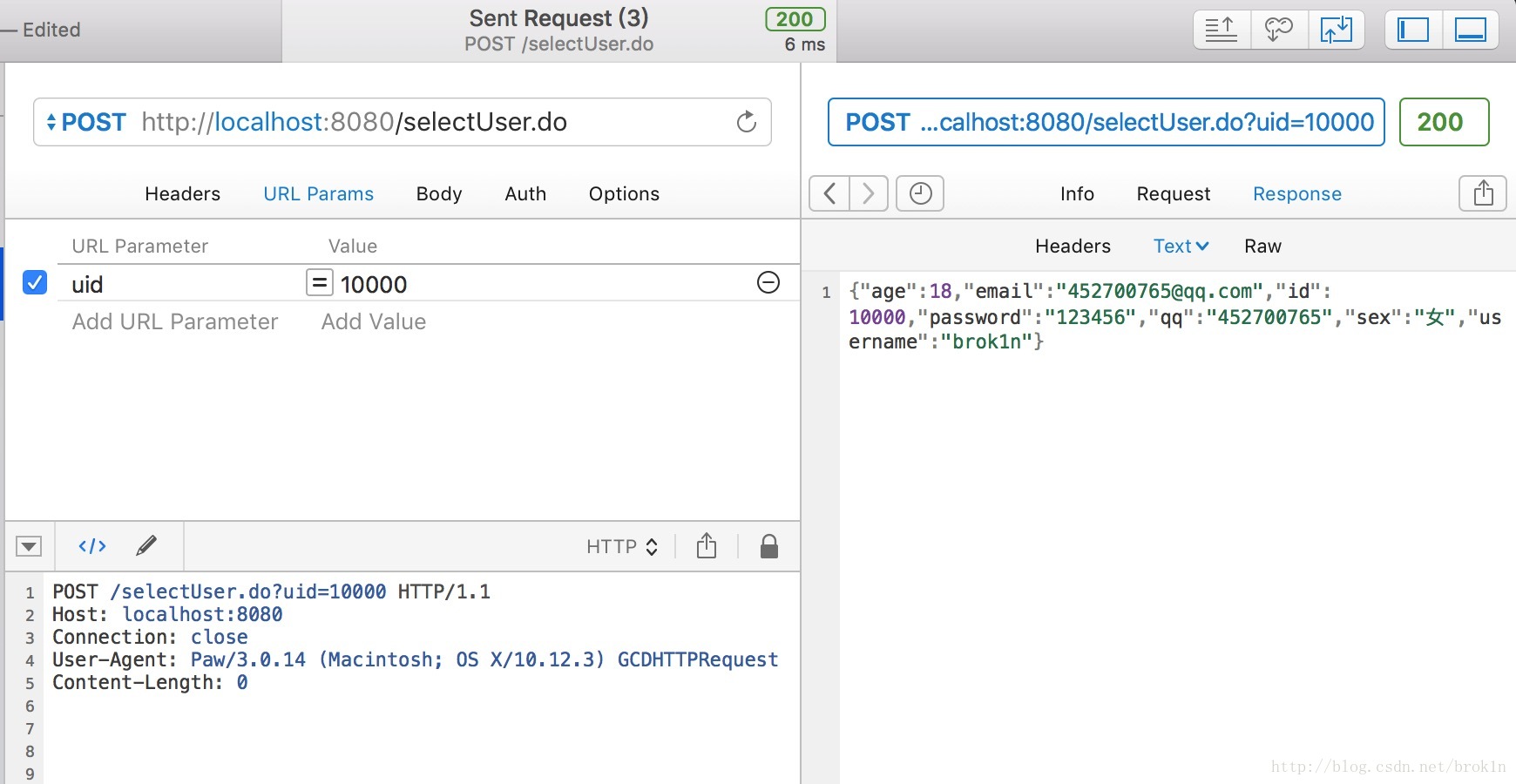Viewport: 1516px width, 784px height.
Task: Go to the next response with the forward arrow
Action: pyautogui.click(x=869, y=193)
